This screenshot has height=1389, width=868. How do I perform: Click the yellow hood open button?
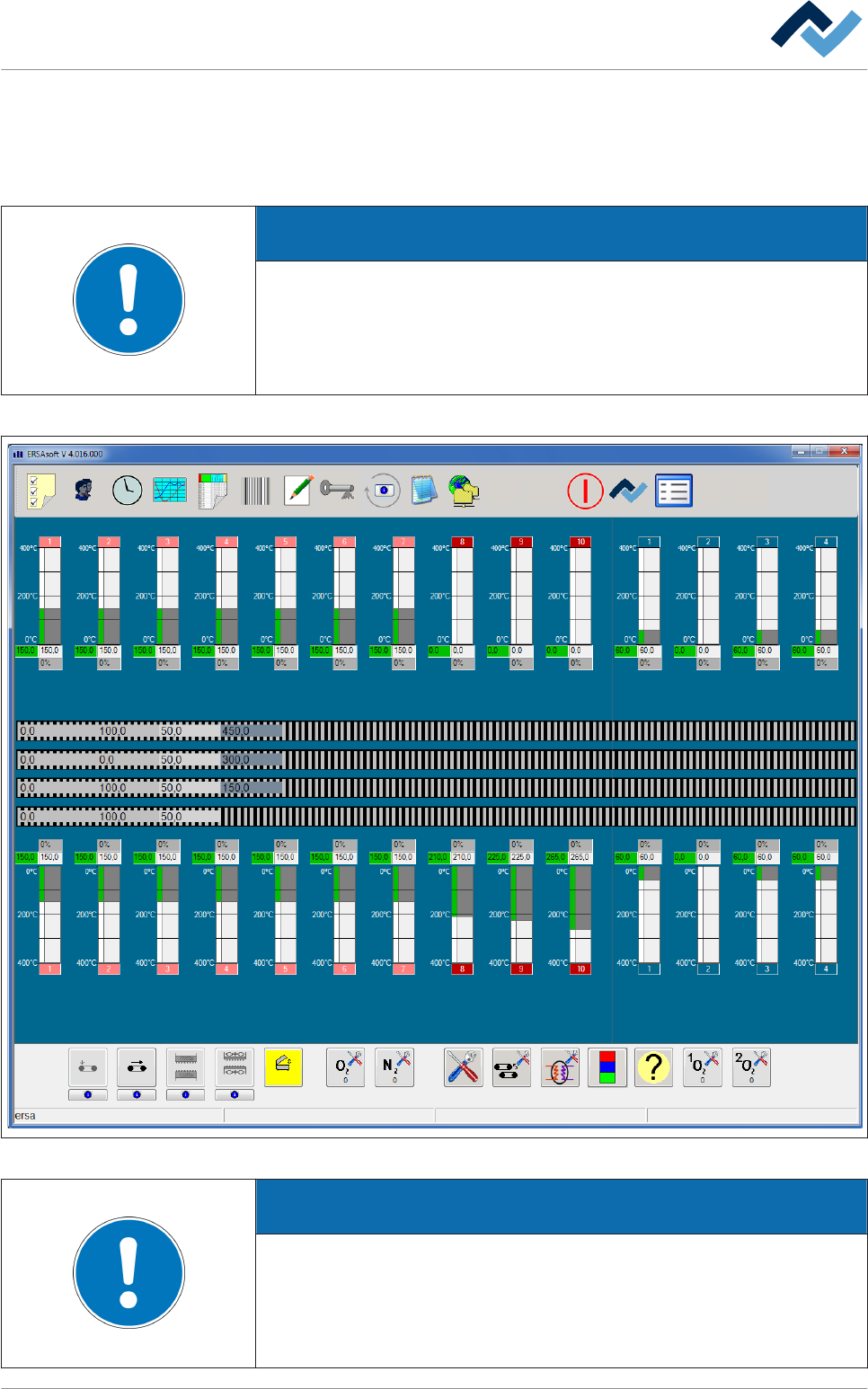[283, 1067]
